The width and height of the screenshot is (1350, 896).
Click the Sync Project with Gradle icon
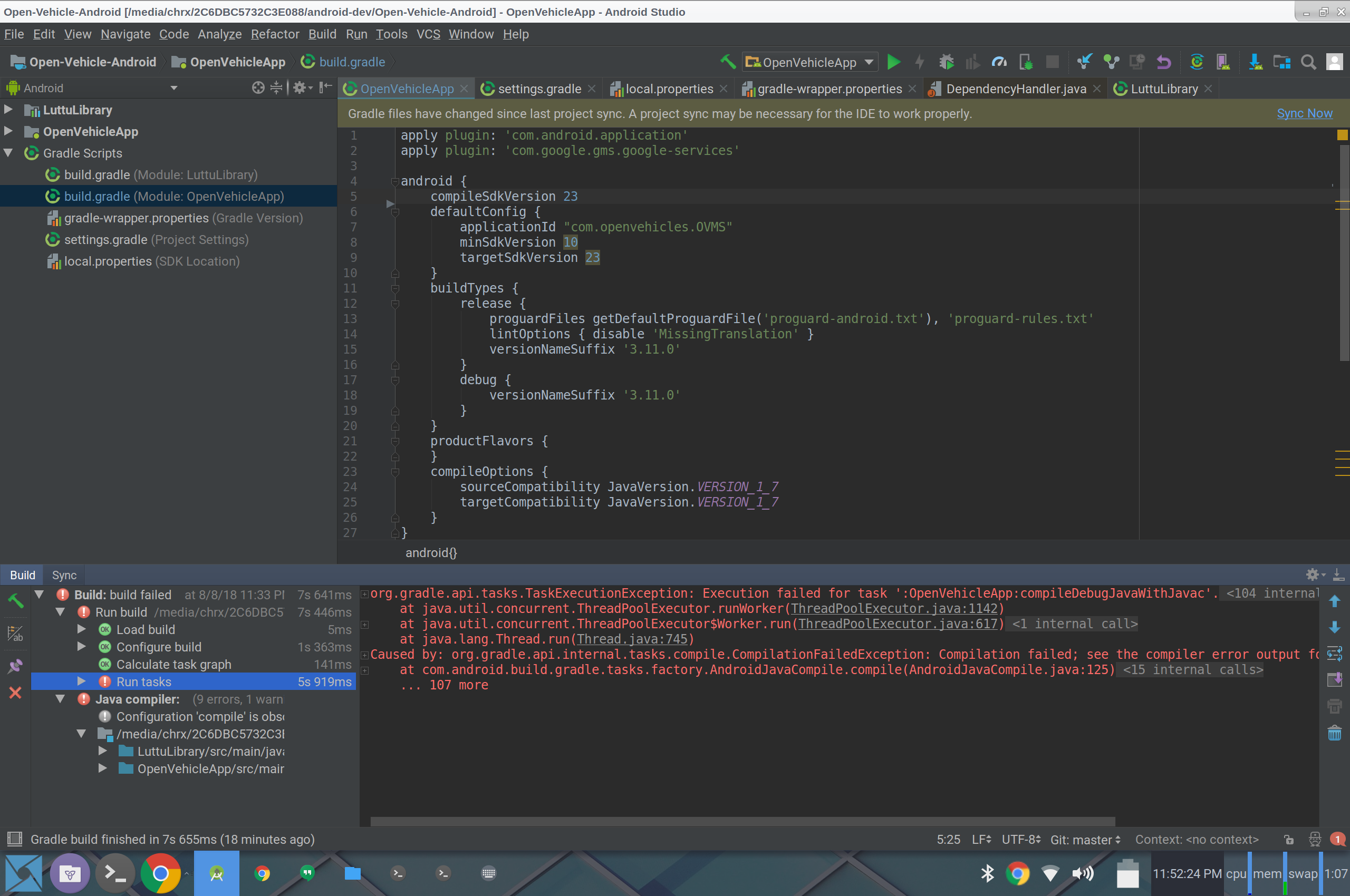click(1197, 62)
